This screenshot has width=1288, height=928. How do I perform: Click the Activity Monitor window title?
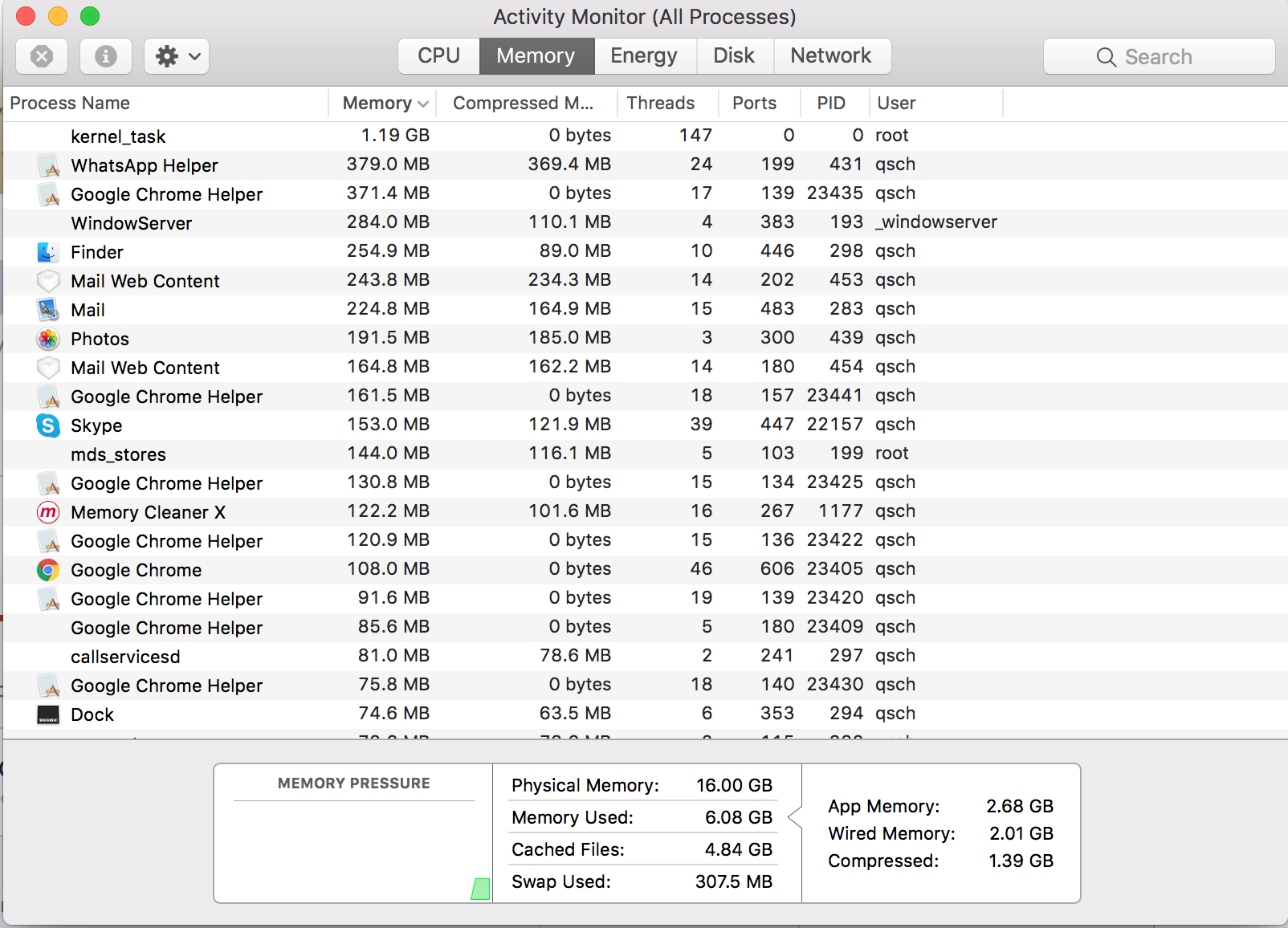pos(645,17)
